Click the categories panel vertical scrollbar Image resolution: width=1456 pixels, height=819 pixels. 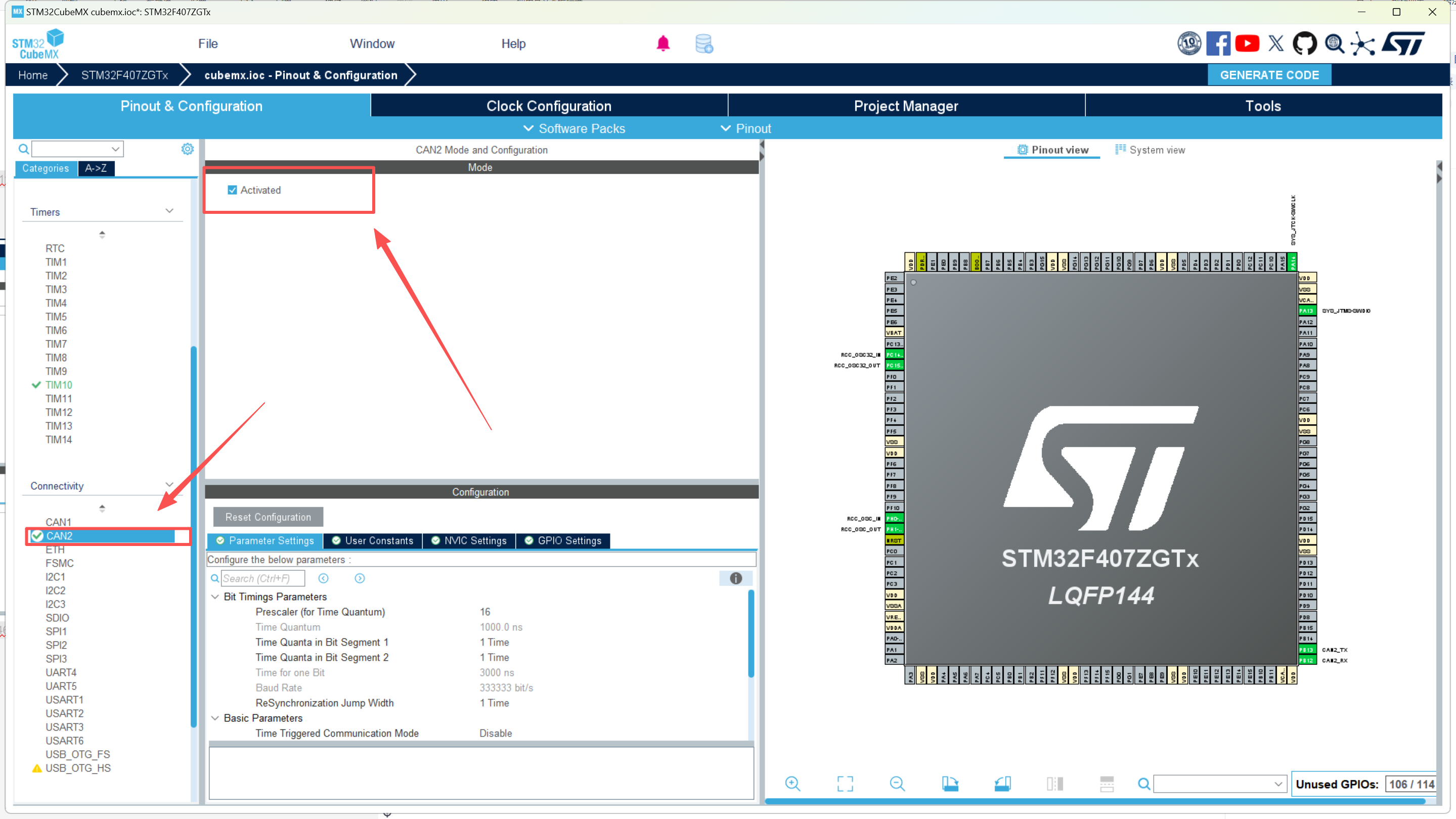point(193,536)
